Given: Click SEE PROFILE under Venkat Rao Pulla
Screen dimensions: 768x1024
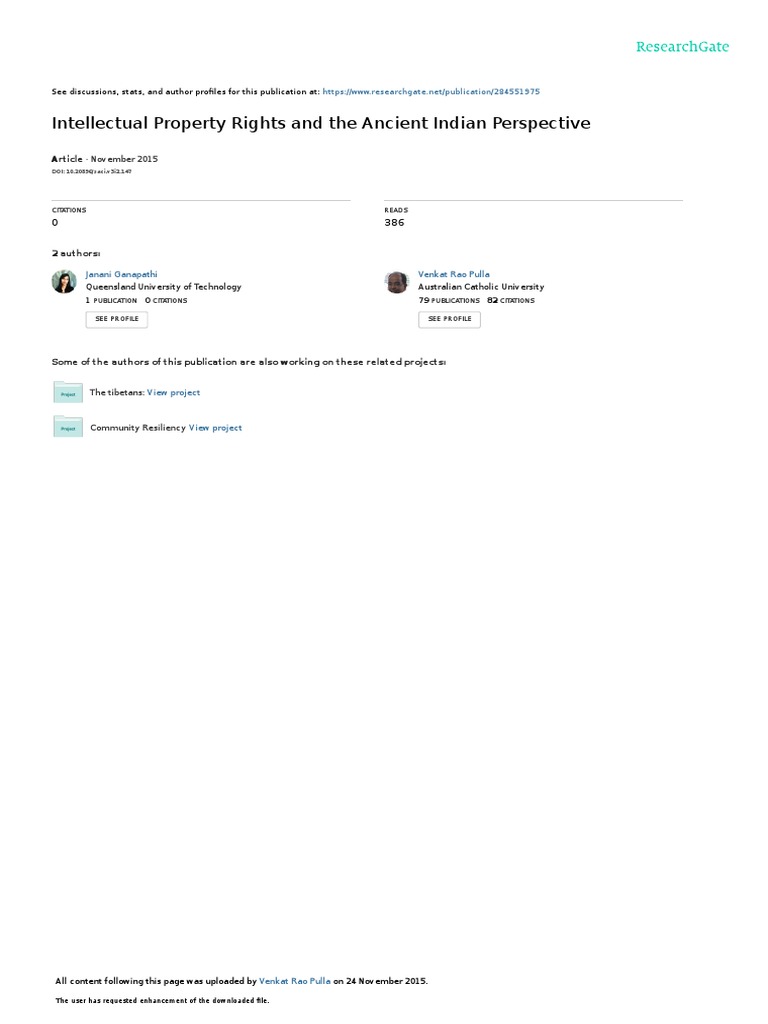Looking at the screenshot, I should tap(449, 319).
